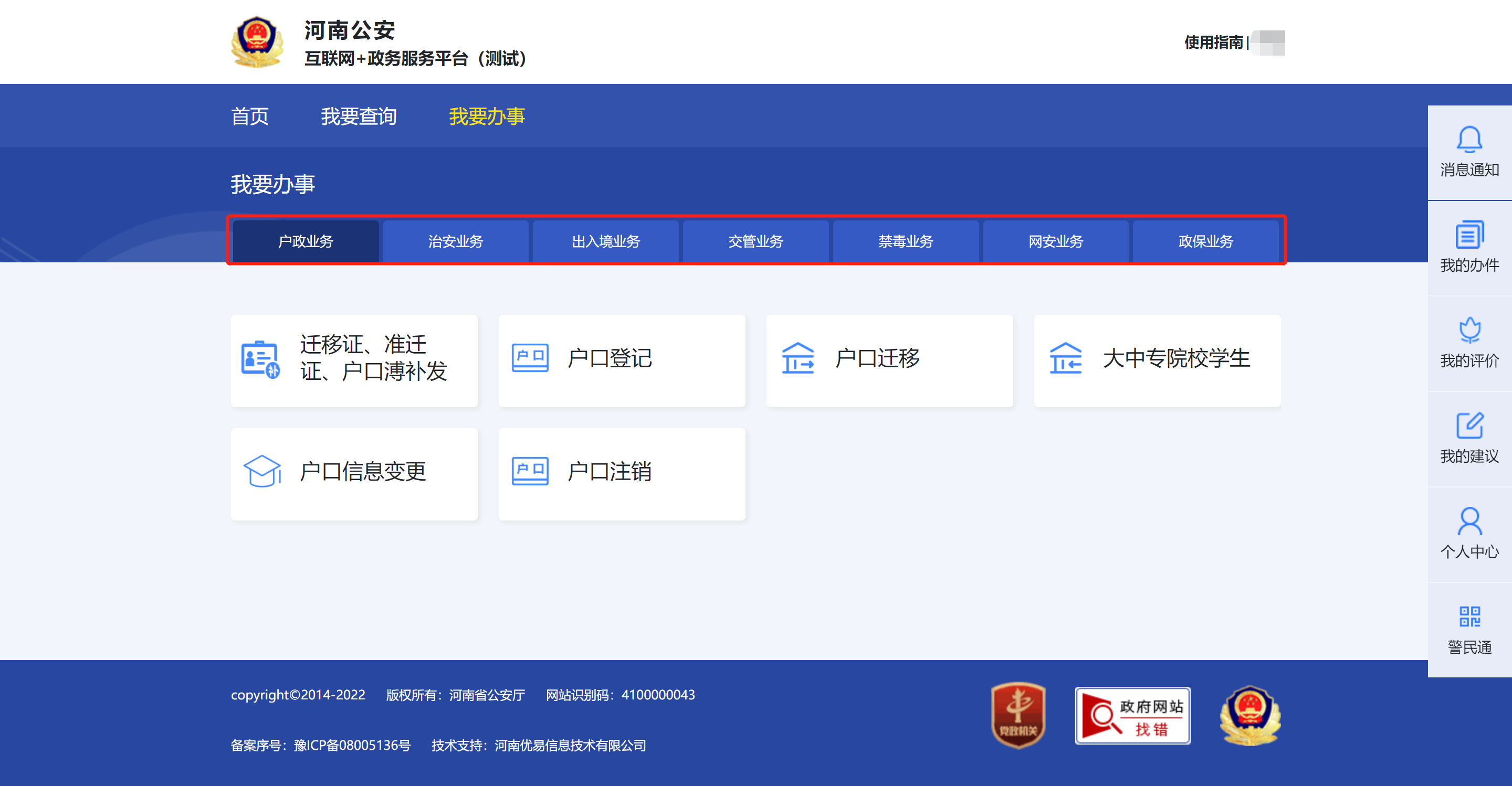Navigate to 首页 in top menu
1512x786 pixels.
point(249,116)
